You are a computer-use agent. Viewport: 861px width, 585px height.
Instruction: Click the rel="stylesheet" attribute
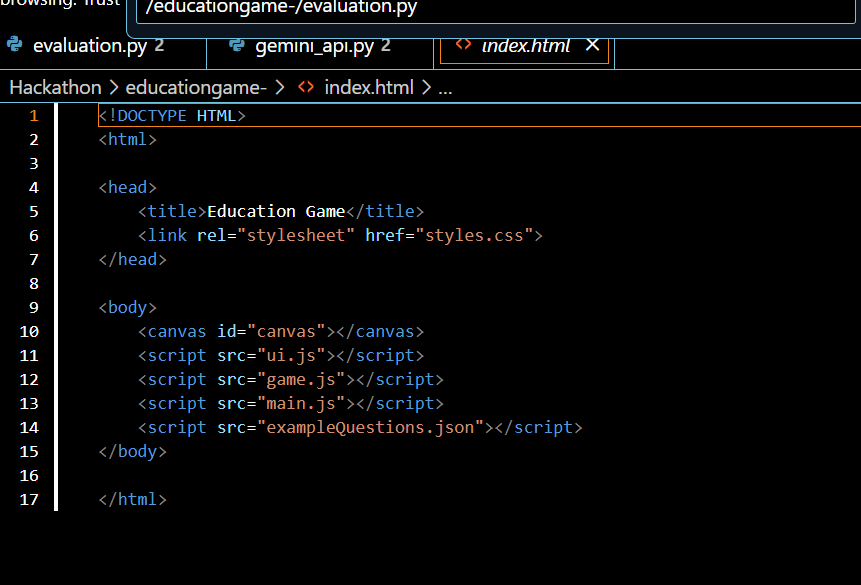[276, 236]
